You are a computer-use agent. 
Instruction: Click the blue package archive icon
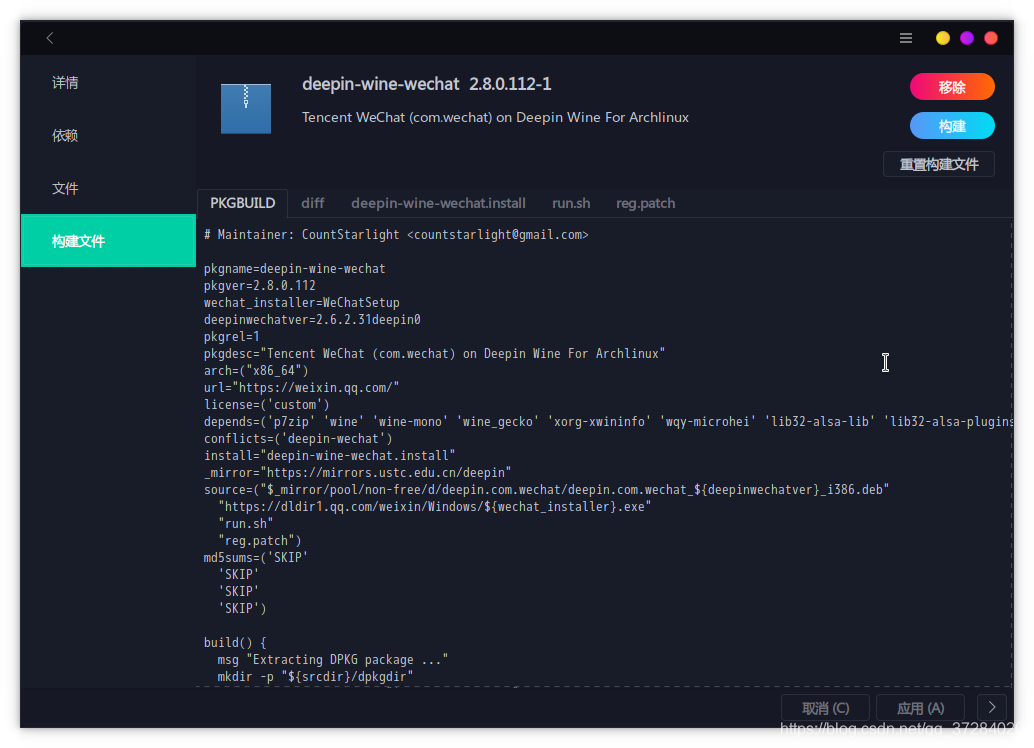point(245,108)
